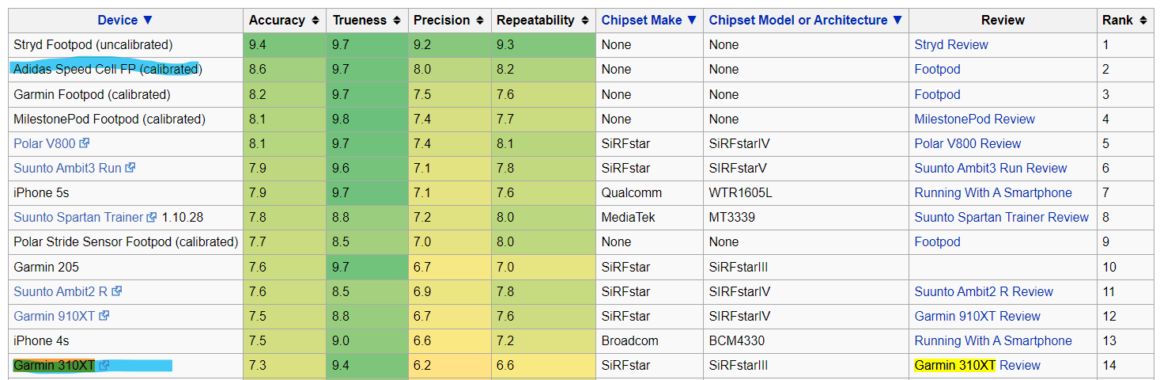Click external link icon next to Garmin 310XT
The height and width of the screenshot is (380, 1160).
pos(104,365)
